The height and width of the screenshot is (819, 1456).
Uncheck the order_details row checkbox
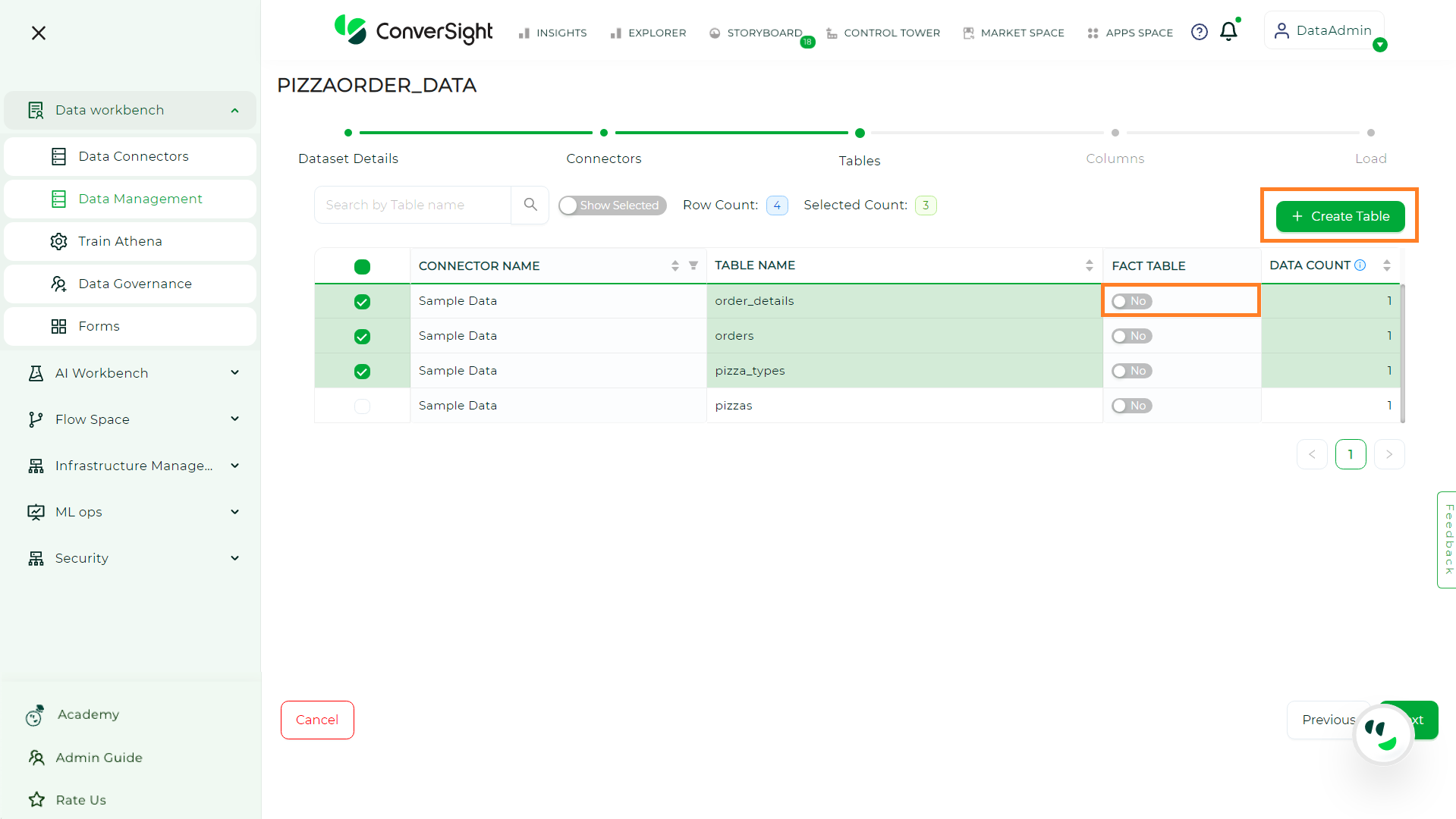tap(362, 302)
